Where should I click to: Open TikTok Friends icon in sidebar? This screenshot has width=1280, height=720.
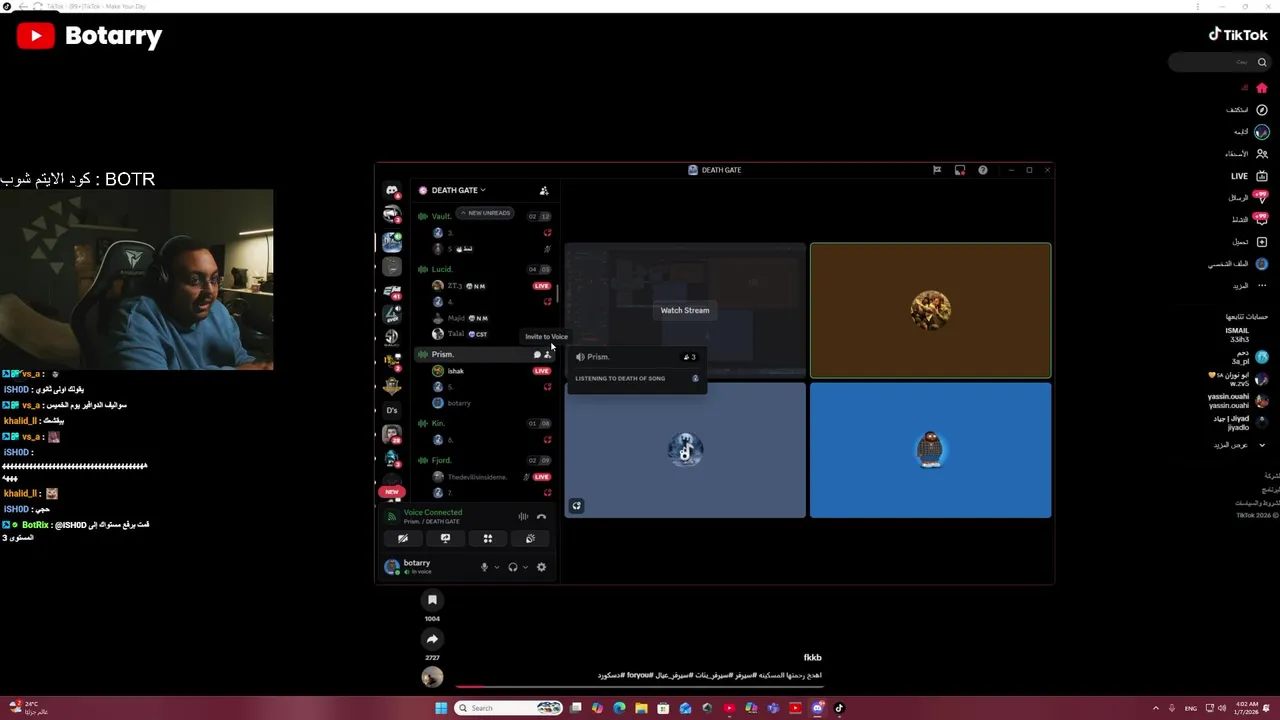[x=1262, y=154]
